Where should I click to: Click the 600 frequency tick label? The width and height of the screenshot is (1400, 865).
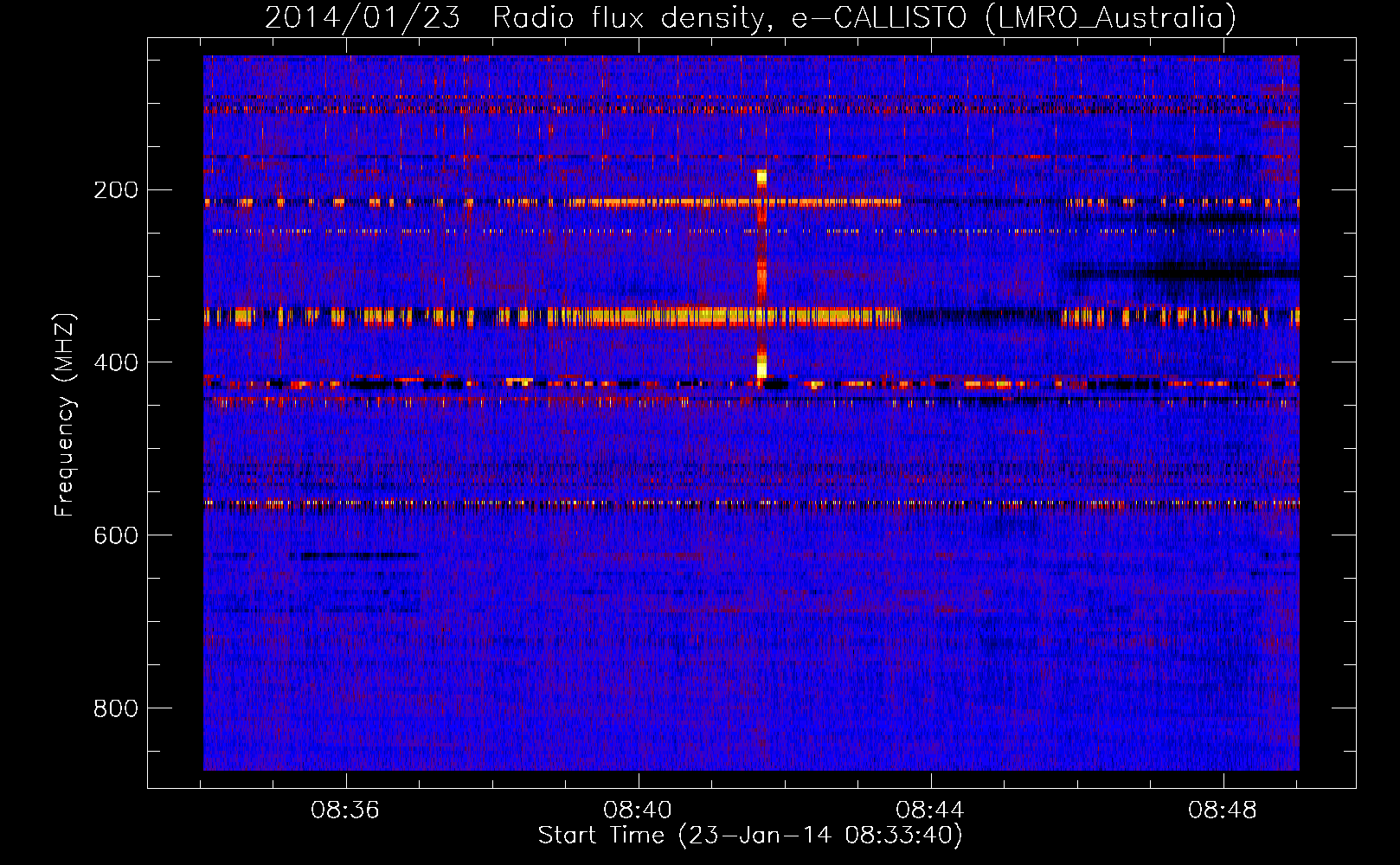pyautogui.click(x=116, y=535)
